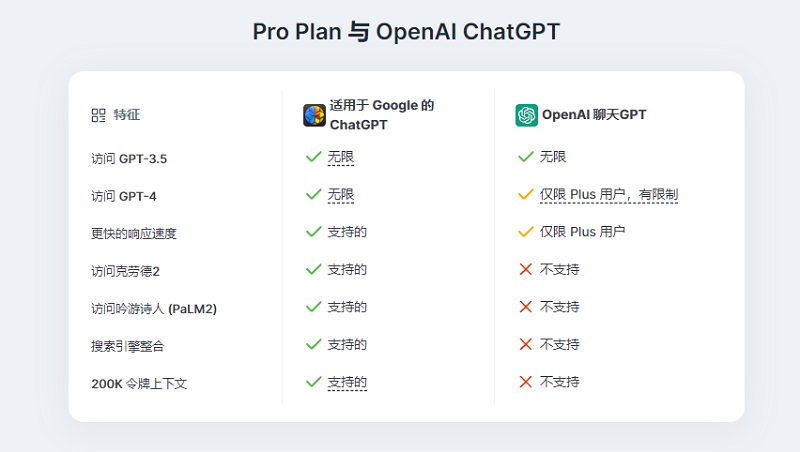Click the 访问 GPT-4 feature label

[124, 196]
